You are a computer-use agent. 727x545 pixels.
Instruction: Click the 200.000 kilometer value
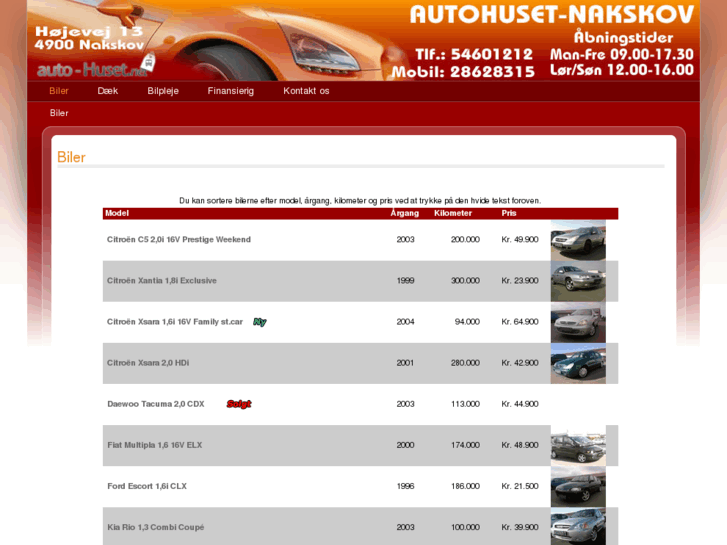pyautogui.click(x=465, y=240)
